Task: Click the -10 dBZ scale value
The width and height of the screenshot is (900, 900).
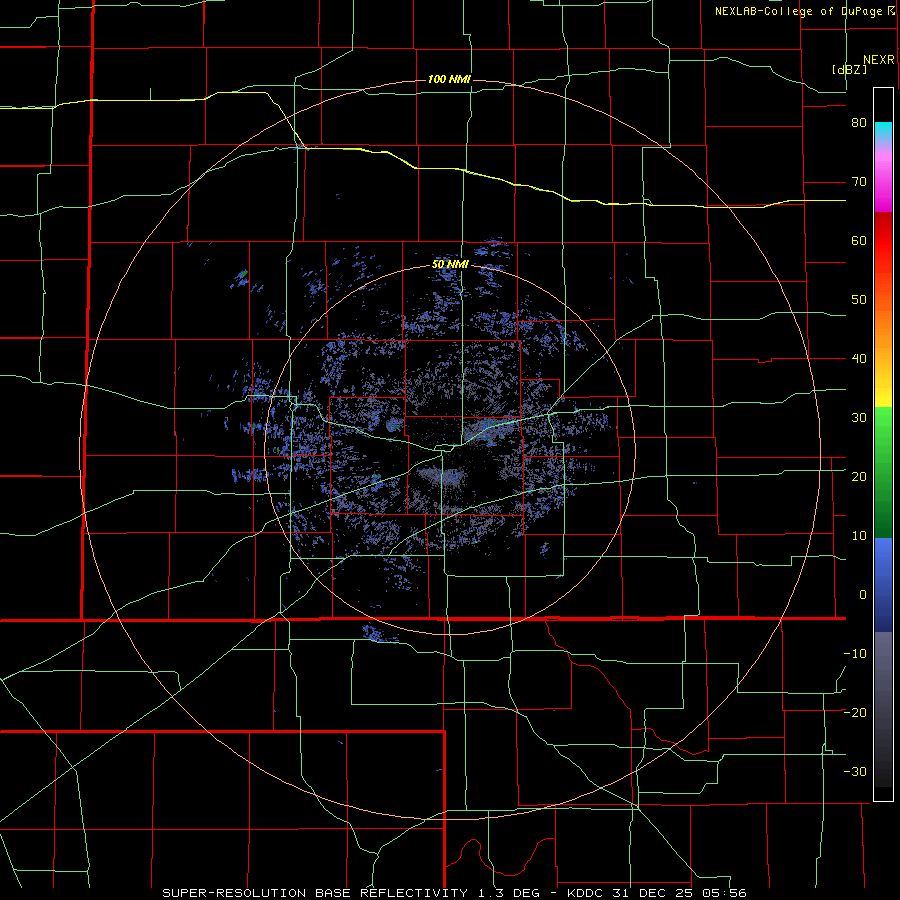Action: tap(855, 653)
